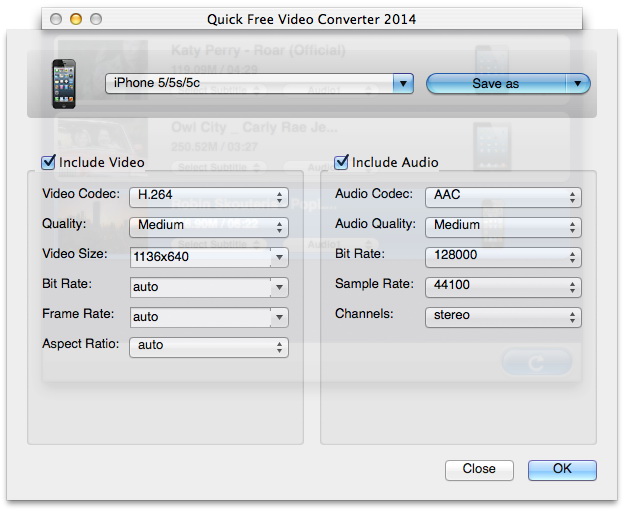Viewport: 624px width, 511px height.
Task: Click the Save as button
Action: tap(495, 84)
